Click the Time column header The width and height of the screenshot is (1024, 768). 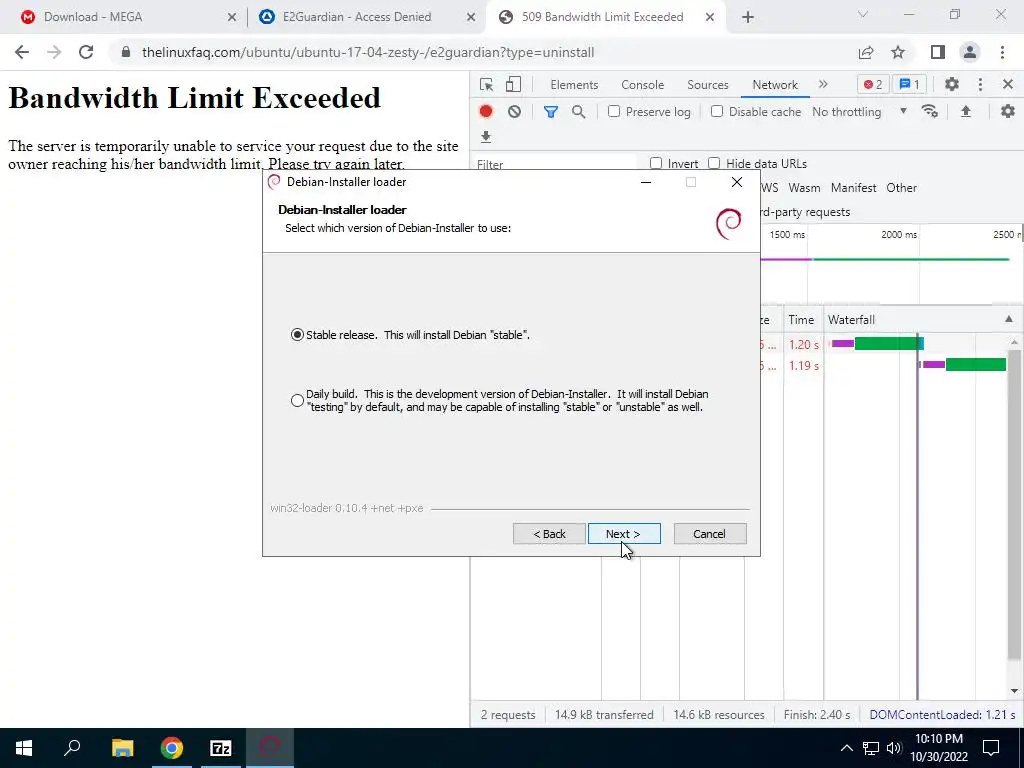tap(803, 319)
